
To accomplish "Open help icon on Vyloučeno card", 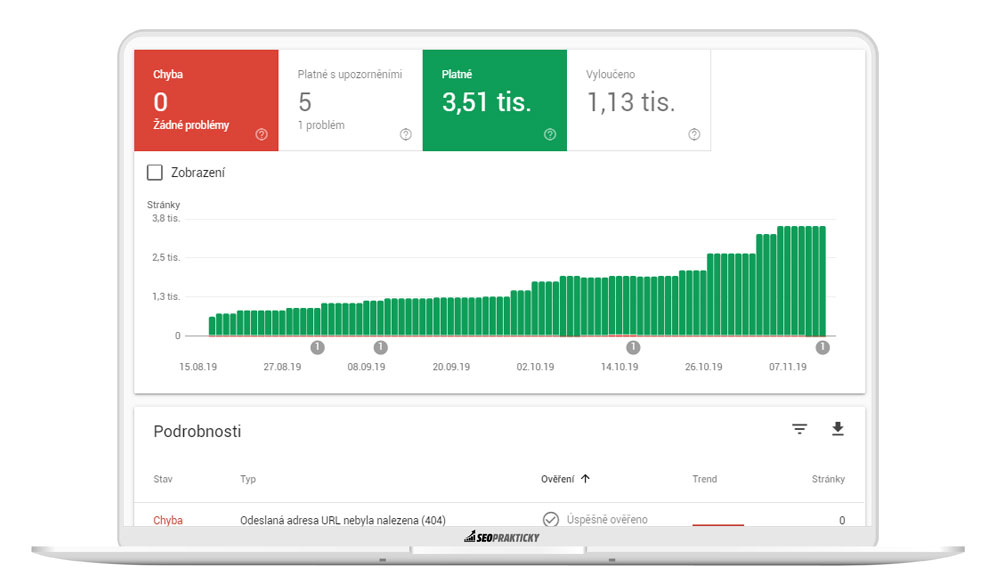I will click(x=694, y=134).
